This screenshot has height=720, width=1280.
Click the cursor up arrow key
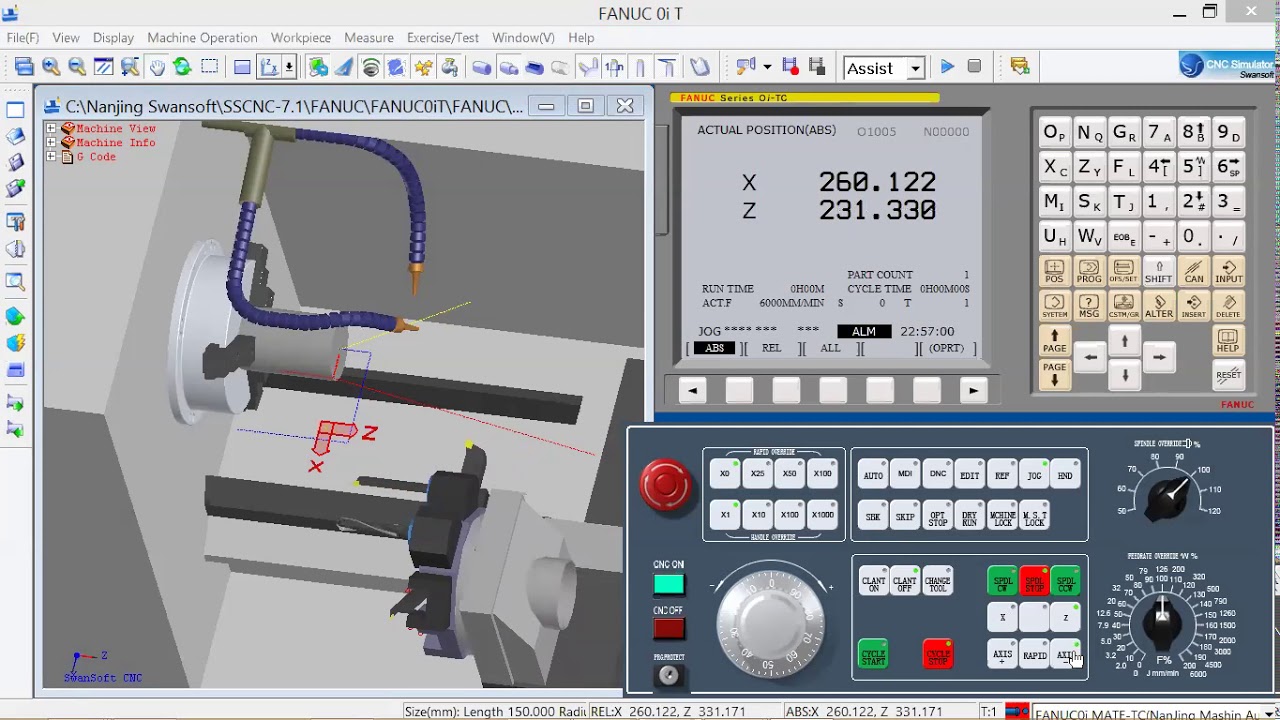point(1125,341)
